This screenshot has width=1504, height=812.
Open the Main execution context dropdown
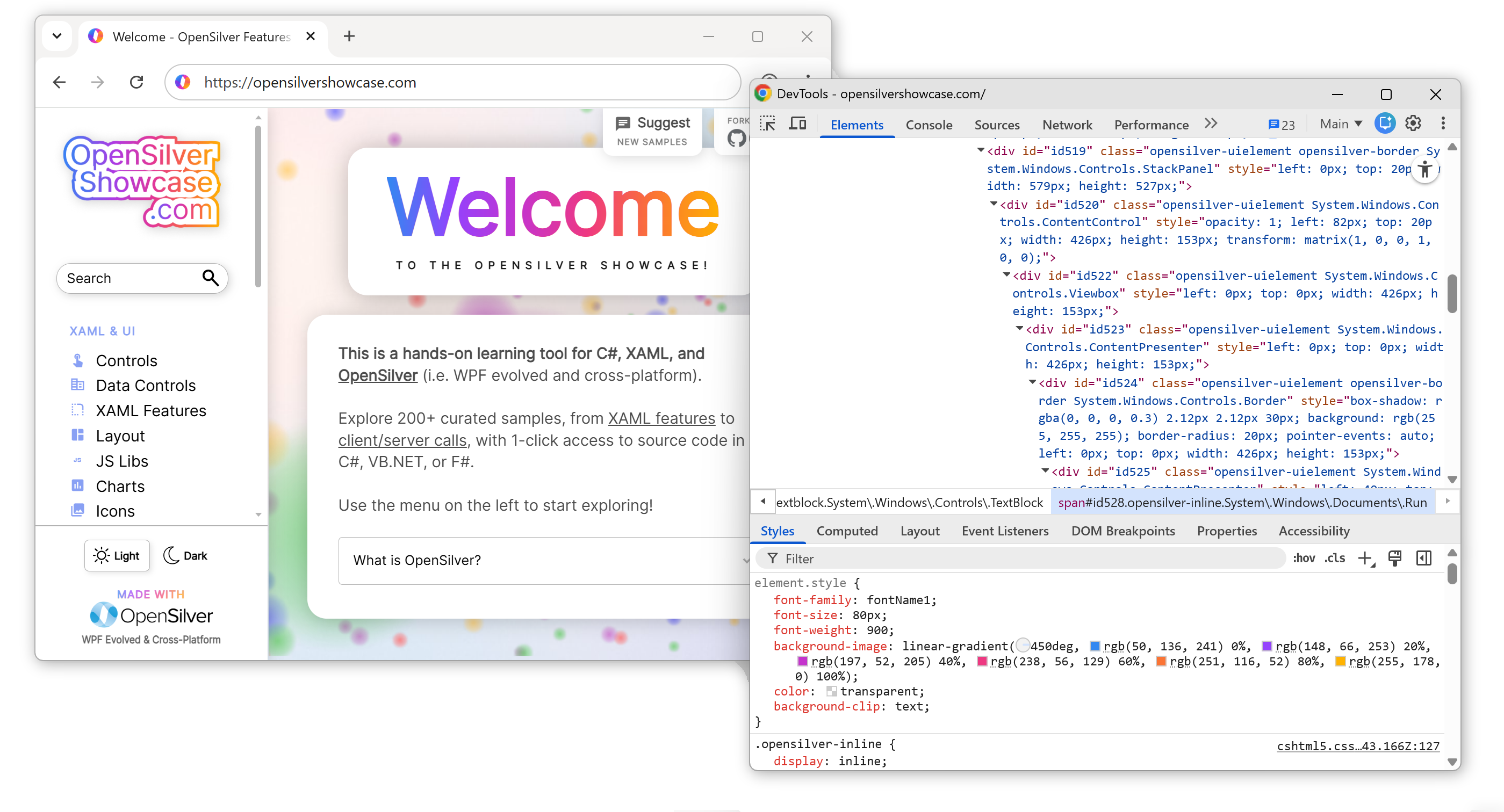pos(1340,124)
